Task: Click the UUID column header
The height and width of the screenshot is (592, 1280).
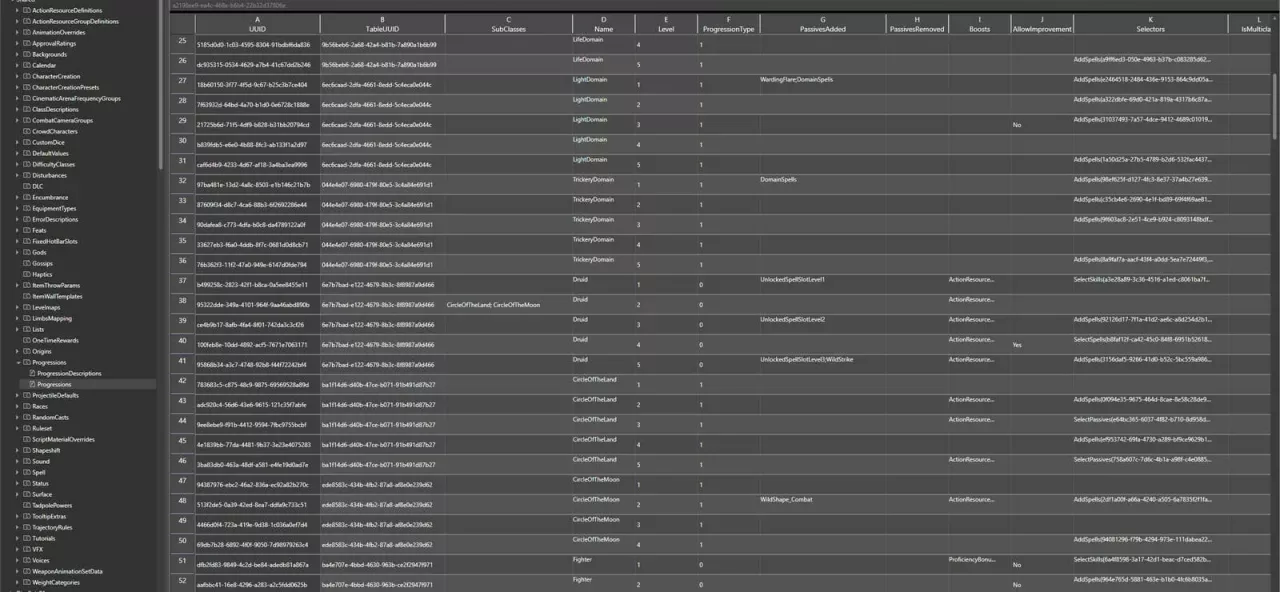Action: click(257, 25)
